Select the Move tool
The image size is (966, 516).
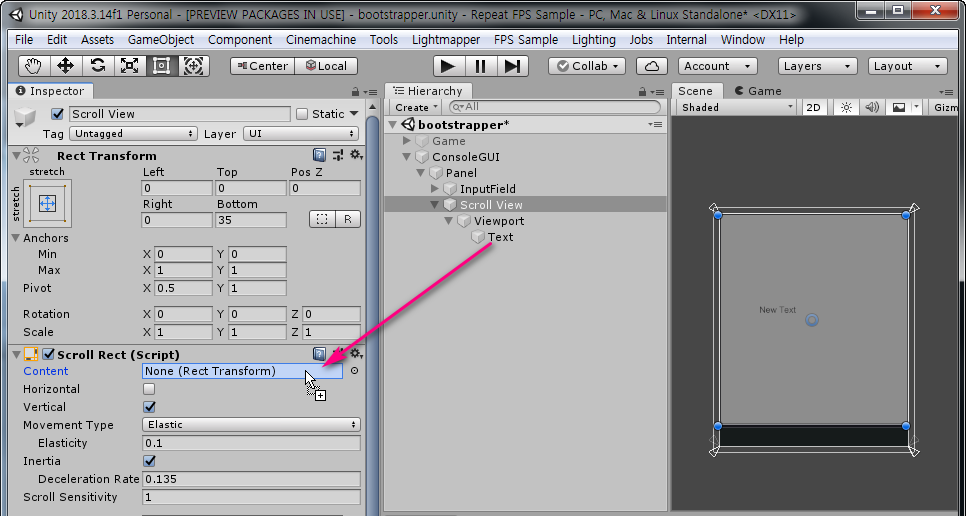pyautogui.click(x=66, y=66)
